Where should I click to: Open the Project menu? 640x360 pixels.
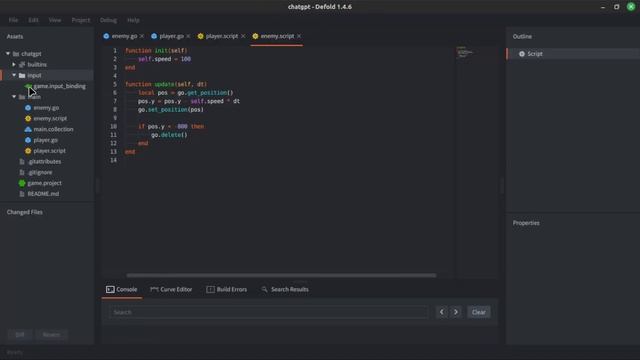(x=81, y=20)
